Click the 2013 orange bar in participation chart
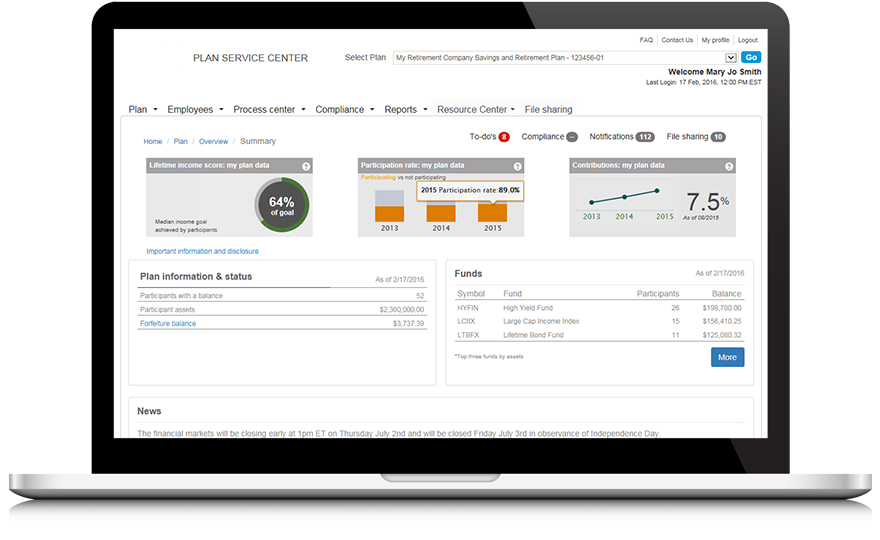Screen dimensions: 880x540 (x=389, y=213)
